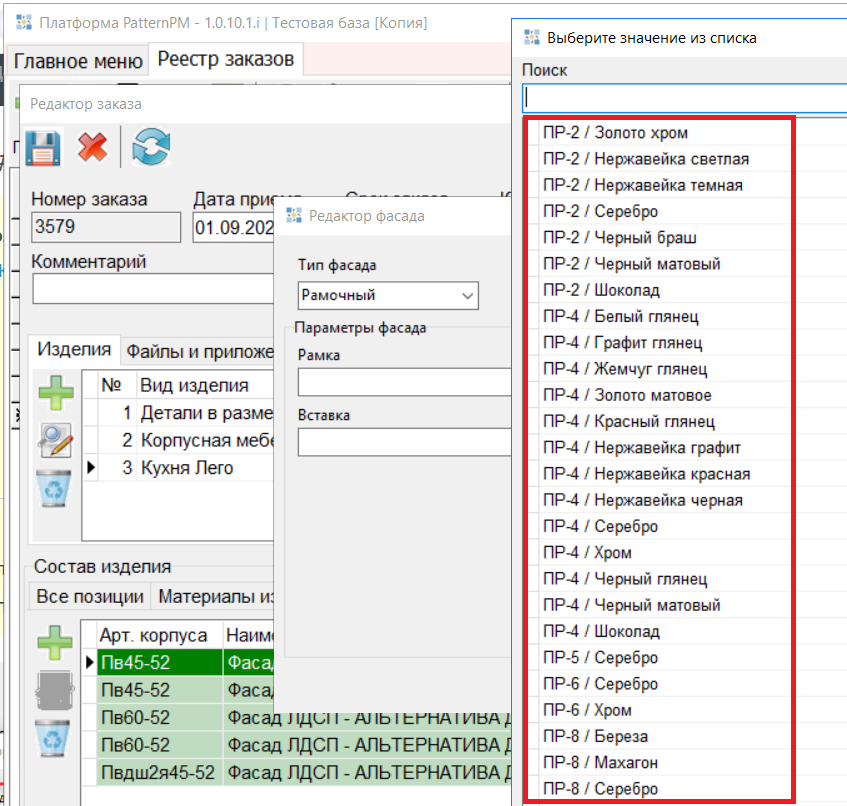Click the red X cancel icon
The height and width of the screenshot is (806, 847).
(93, 147)
